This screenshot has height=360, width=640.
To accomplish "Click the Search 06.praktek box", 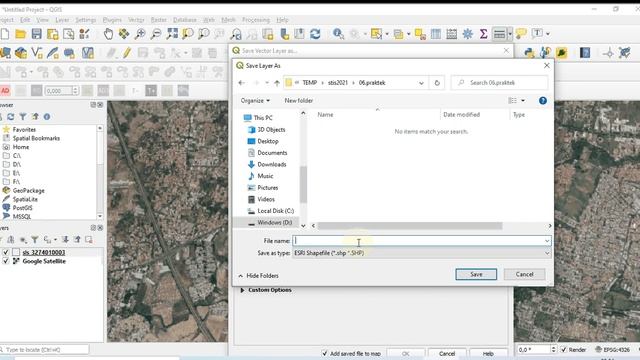I will pos(499,83).
